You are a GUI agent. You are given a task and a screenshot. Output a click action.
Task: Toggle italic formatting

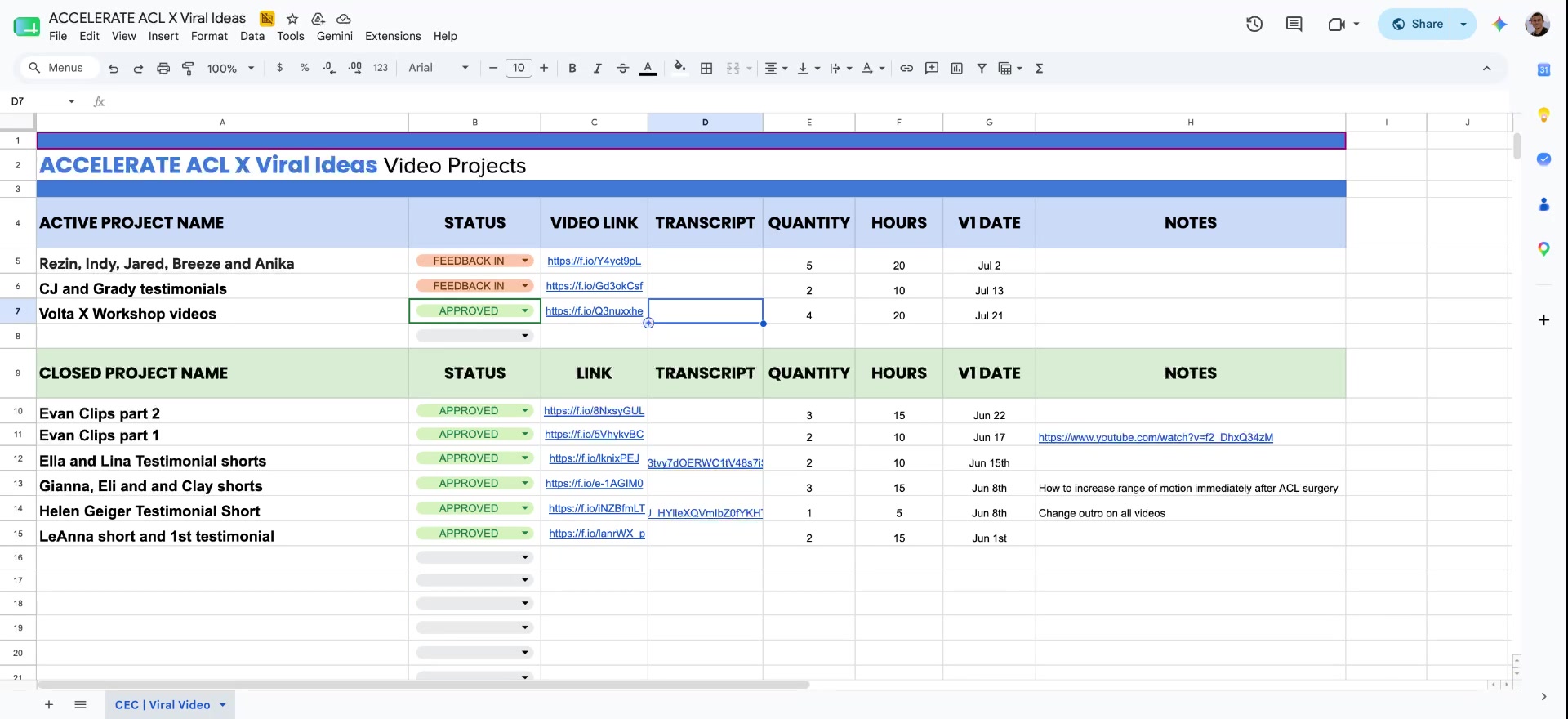598,69
